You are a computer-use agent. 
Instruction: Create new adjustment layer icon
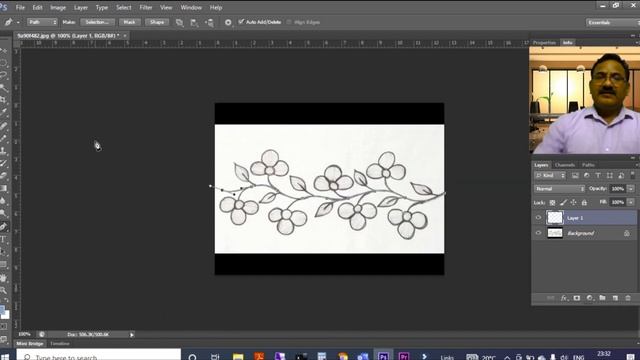point(590,298)
